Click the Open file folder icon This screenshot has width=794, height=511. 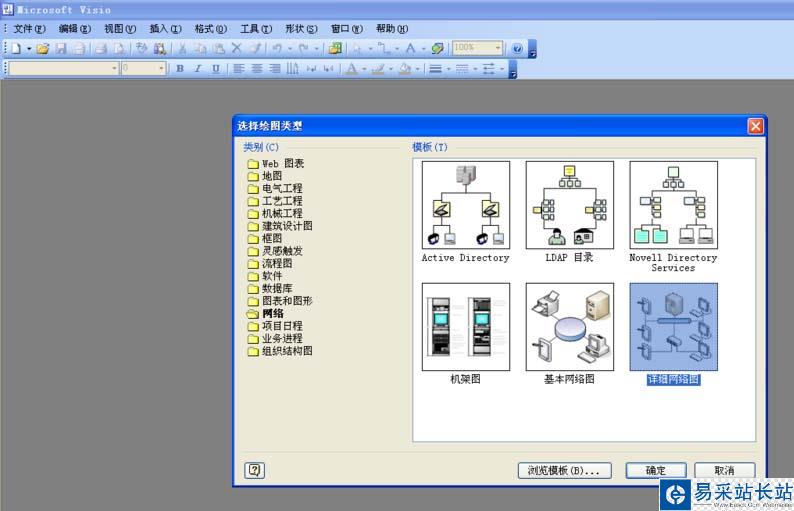[x=43, y=49]
